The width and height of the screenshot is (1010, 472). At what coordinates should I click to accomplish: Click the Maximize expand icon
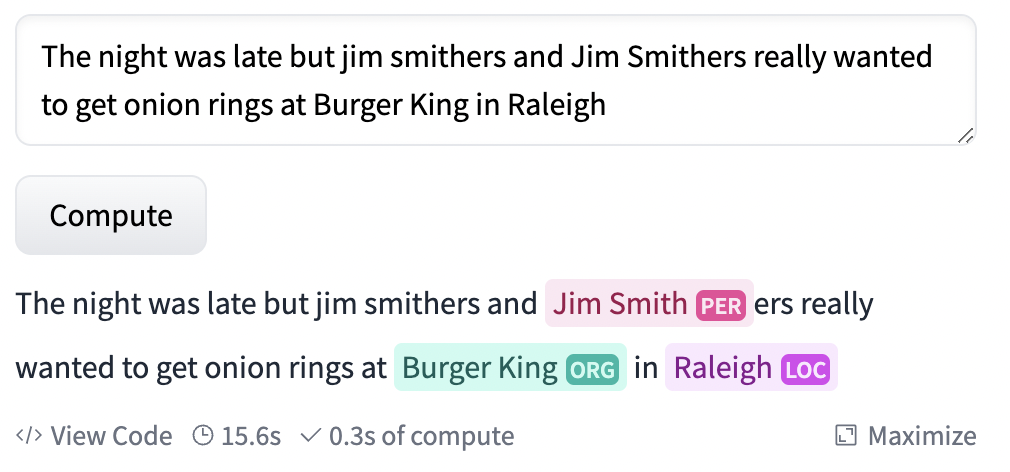pyautogui.click(x=846, y=436)
